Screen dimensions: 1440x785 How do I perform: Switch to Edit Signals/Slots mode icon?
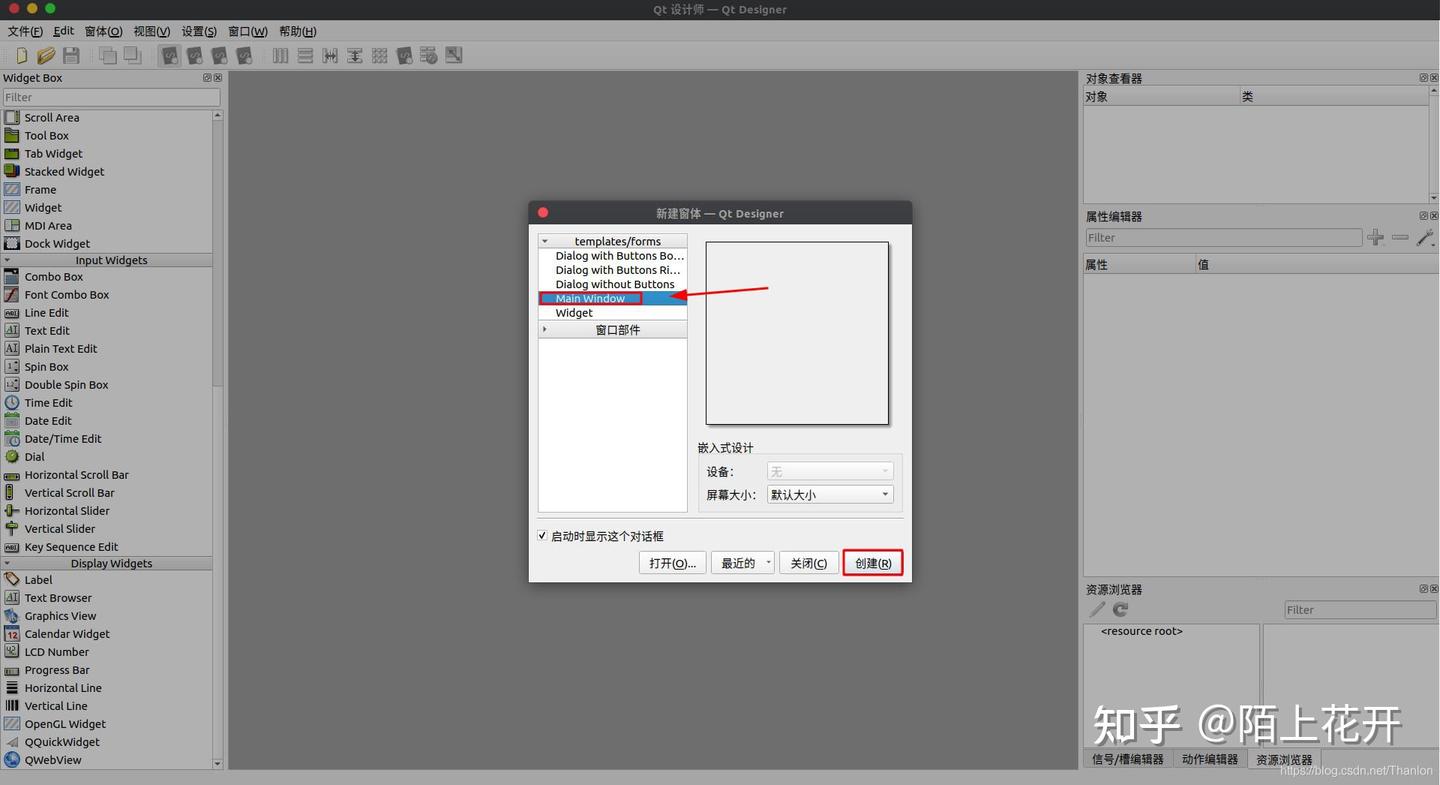[195, 55]
